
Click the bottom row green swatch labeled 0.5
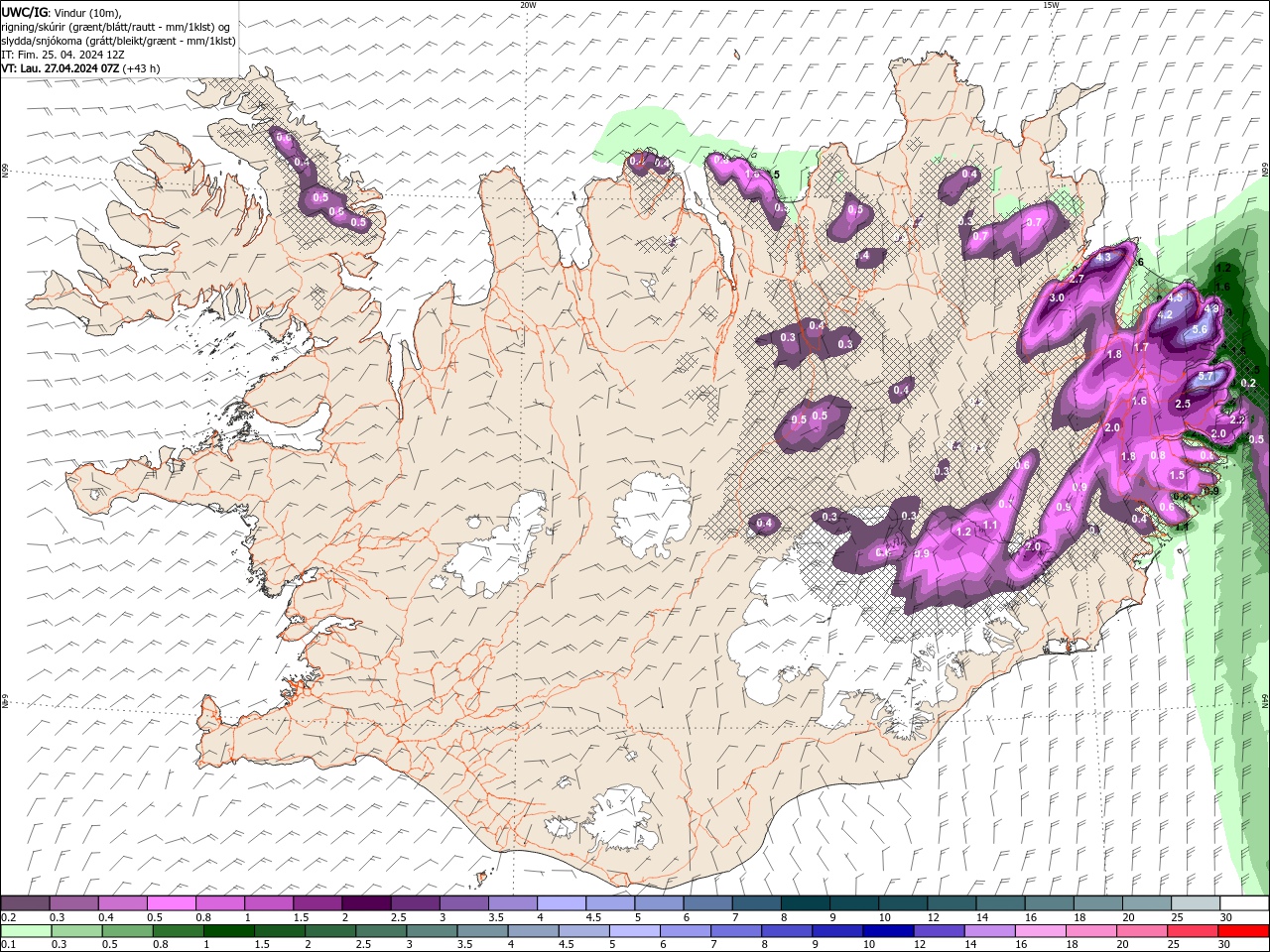(x=127, y=931)
